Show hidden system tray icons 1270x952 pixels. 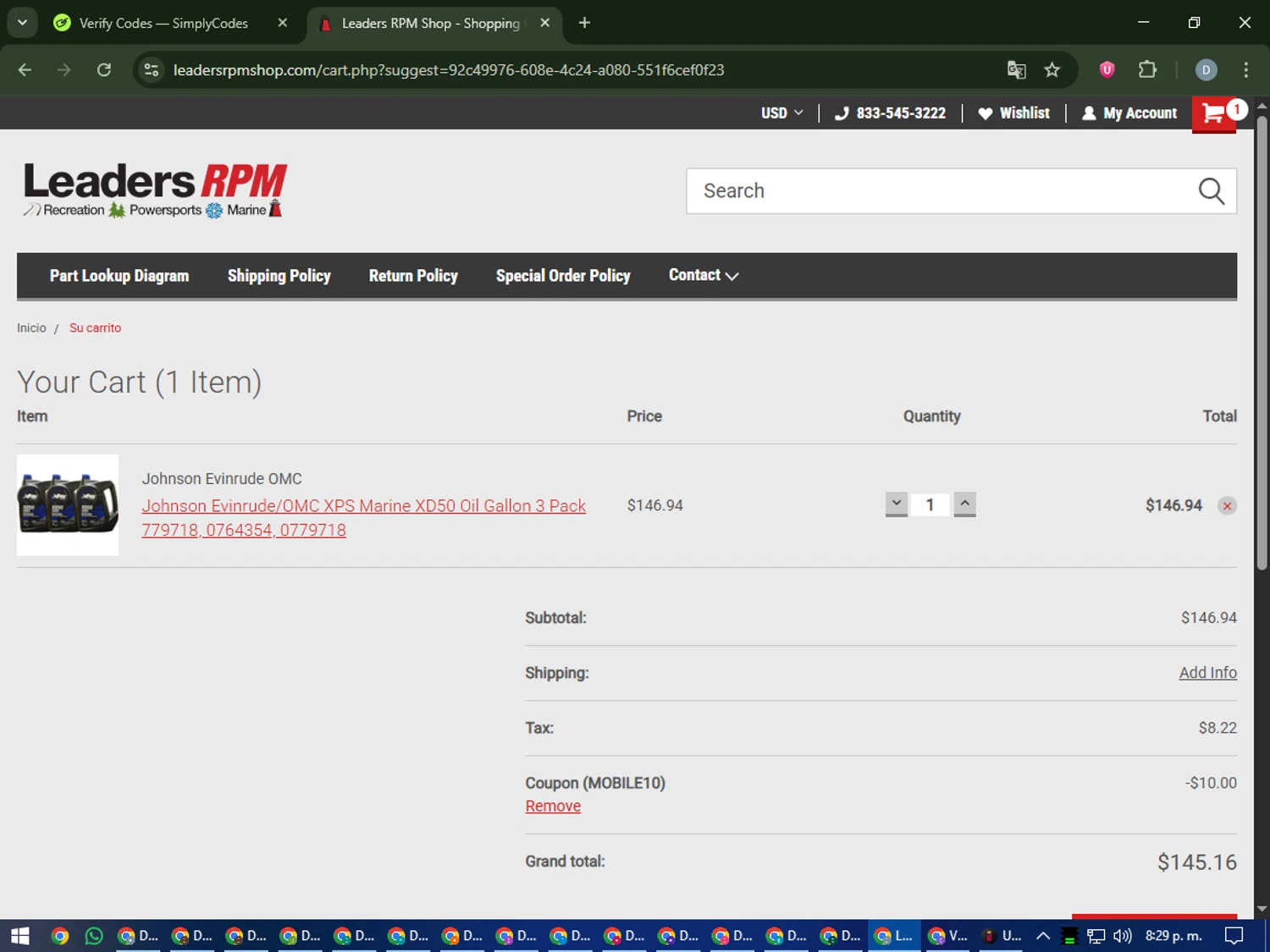(1043, 935)
